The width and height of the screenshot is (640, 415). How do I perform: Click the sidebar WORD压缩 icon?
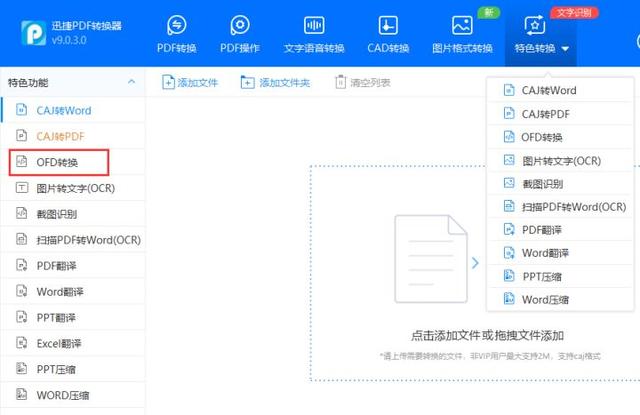[x=21, y=394]
